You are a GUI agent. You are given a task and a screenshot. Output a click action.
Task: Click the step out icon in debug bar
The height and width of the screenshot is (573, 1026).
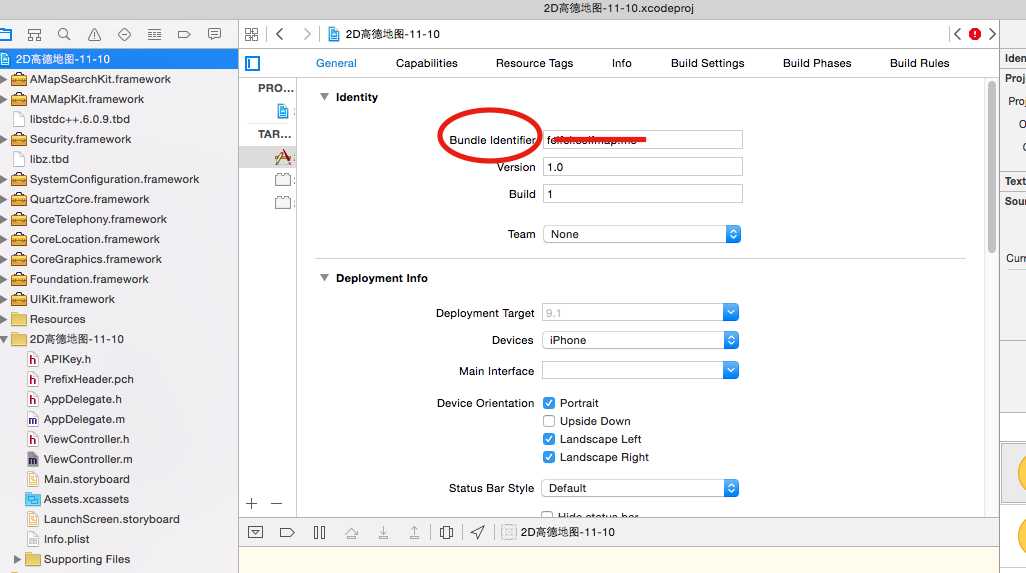(x=414, y=532)
